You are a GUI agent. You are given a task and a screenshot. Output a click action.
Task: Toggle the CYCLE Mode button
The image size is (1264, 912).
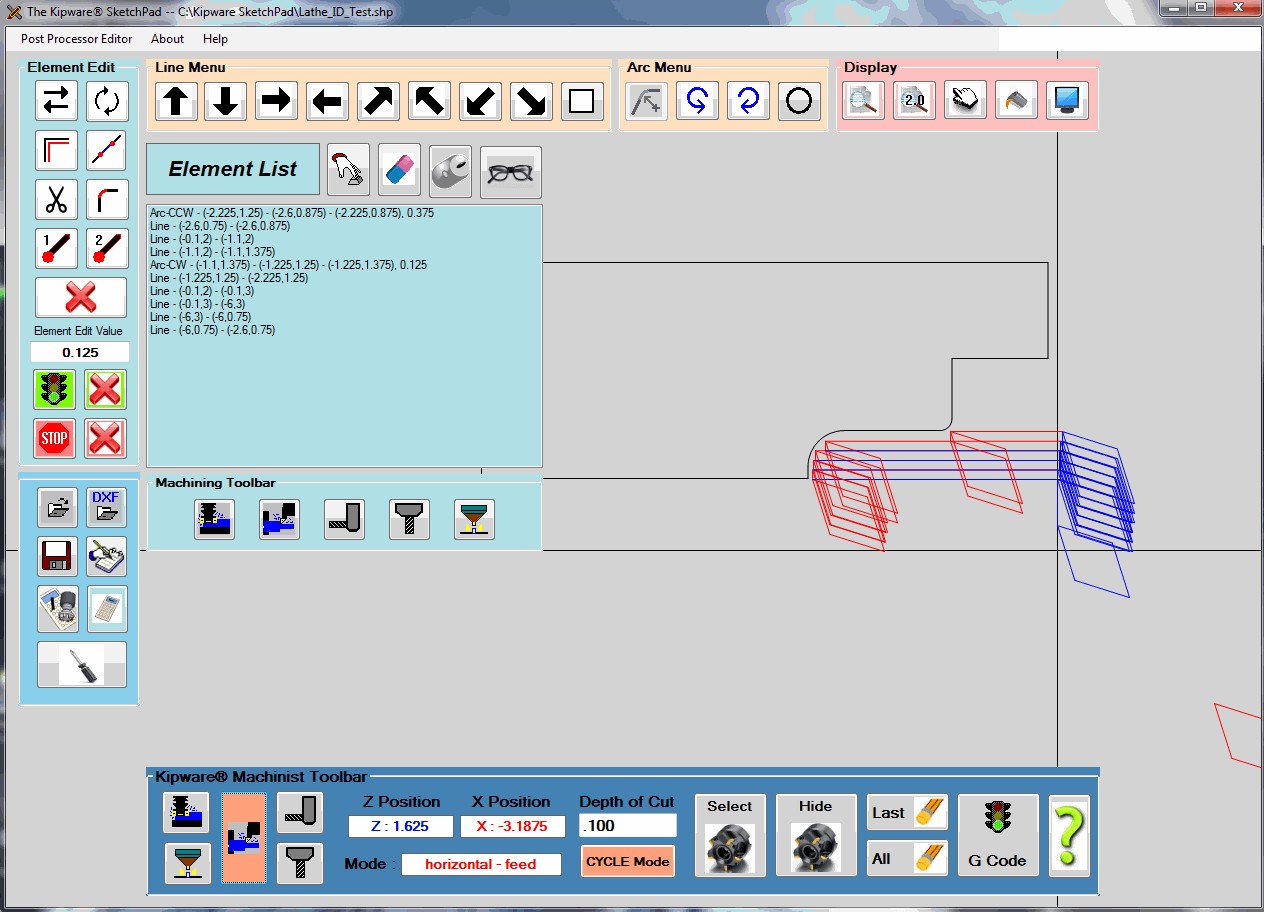pyautogui.click(x=628, y=861)
